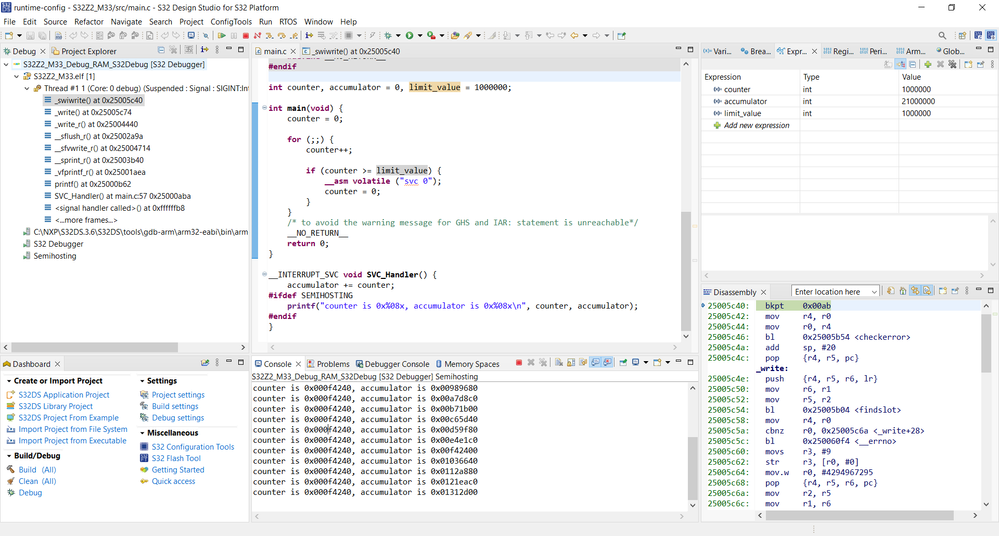Viewport: 999px width, 536px height.
Task: Terminate the console's running process
Action: (518, 363)
